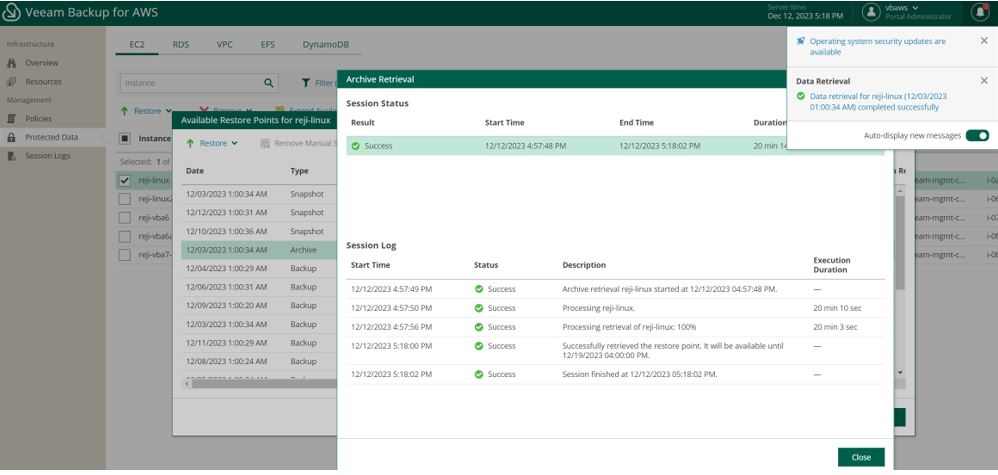
Task: Open the Restore dropdown in main toolbar
Action: [147, 111]
